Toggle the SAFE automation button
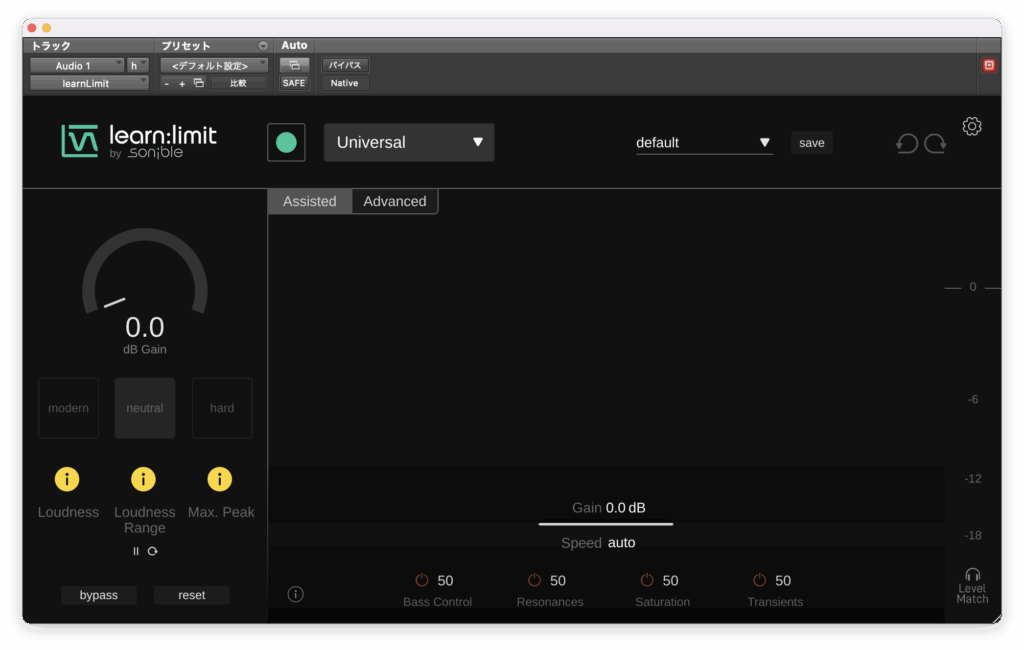This screenshot has height=650, width=1024. pos(294,83)
